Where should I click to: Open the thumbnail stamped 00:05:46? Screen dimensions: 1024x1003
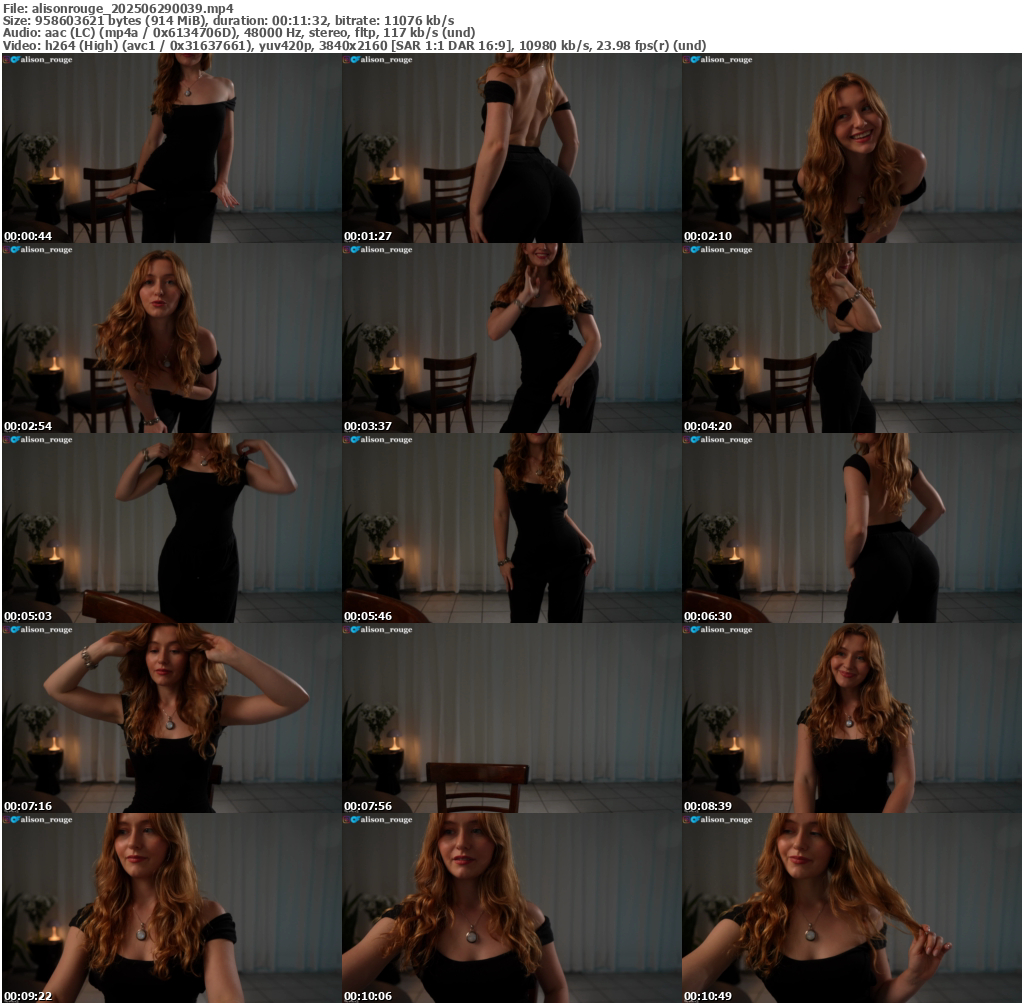click(x=512, y=528)
